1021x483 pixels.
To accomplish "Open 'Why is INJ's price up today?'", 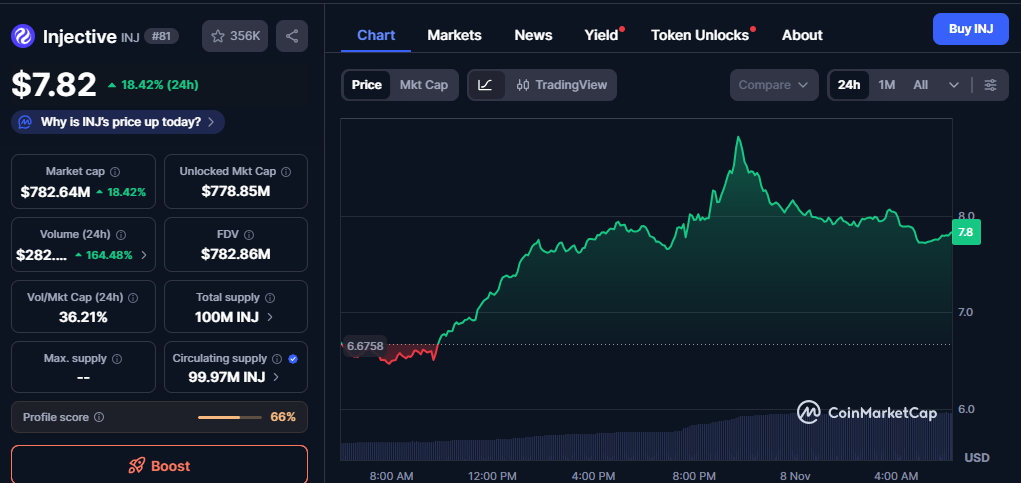I will pyautogui.click(x=118, y=122).
